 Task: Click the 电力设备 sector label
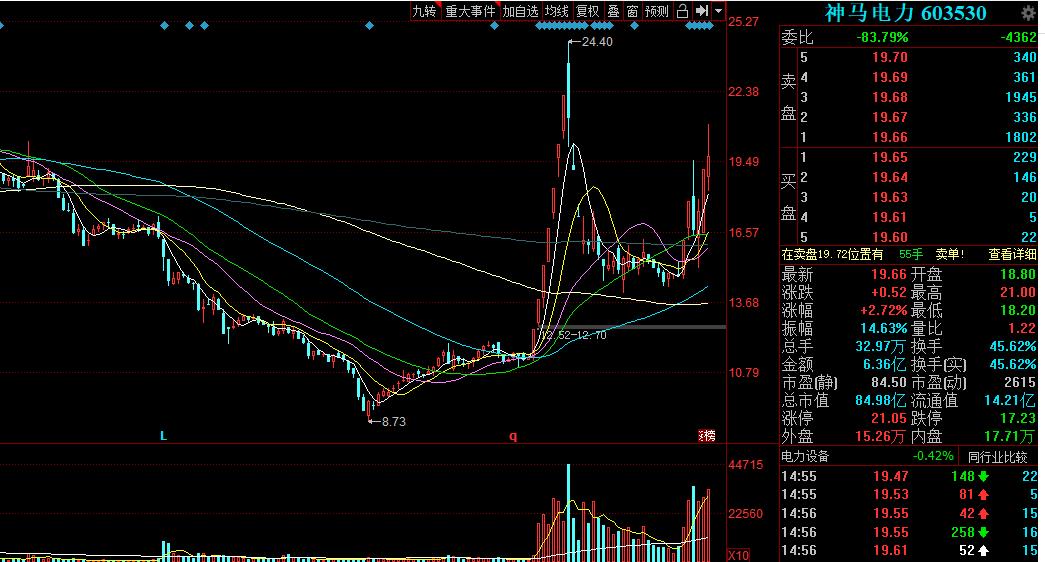click(805, 457)
